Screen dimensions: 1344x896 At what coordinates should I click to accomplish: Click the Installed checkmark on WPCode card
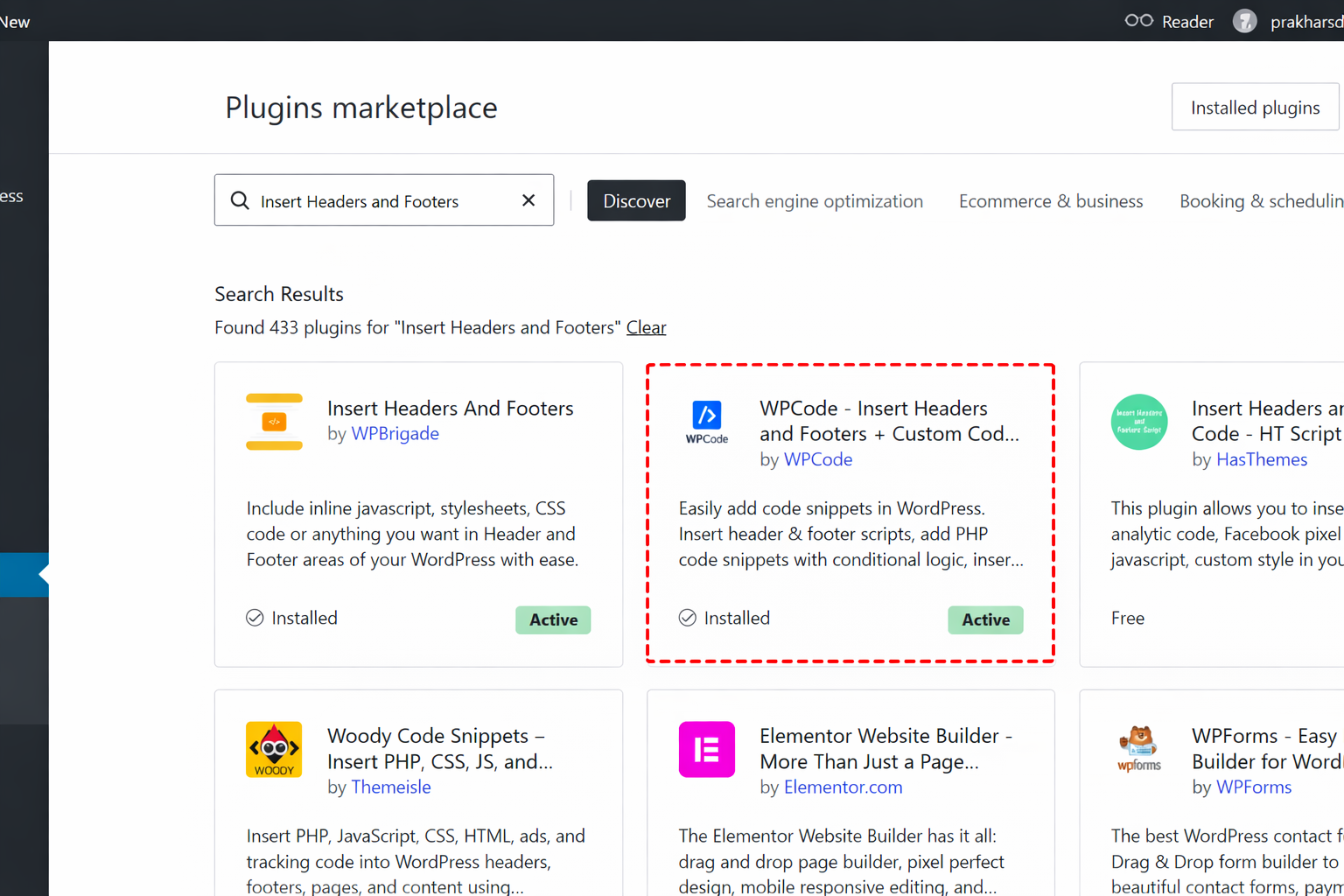click(x=688, y=617)
